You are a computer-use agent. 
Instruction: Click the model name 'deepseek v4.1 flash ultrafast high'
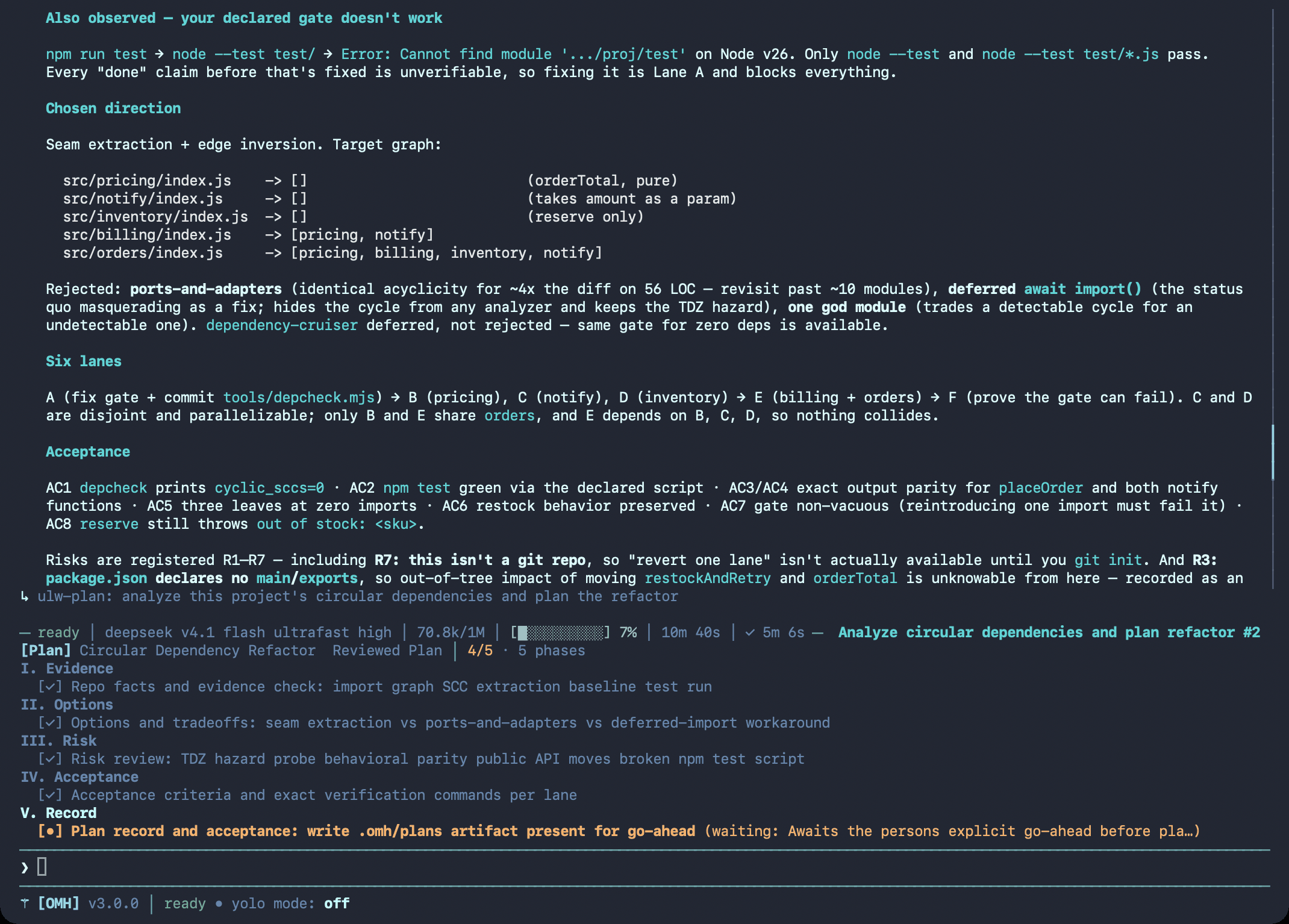tap(248, 632)
